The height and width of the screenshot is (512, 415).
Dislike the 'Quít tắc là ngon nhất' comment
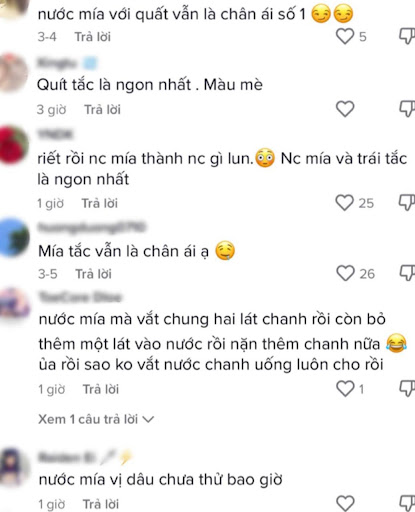tap(407, 109)
